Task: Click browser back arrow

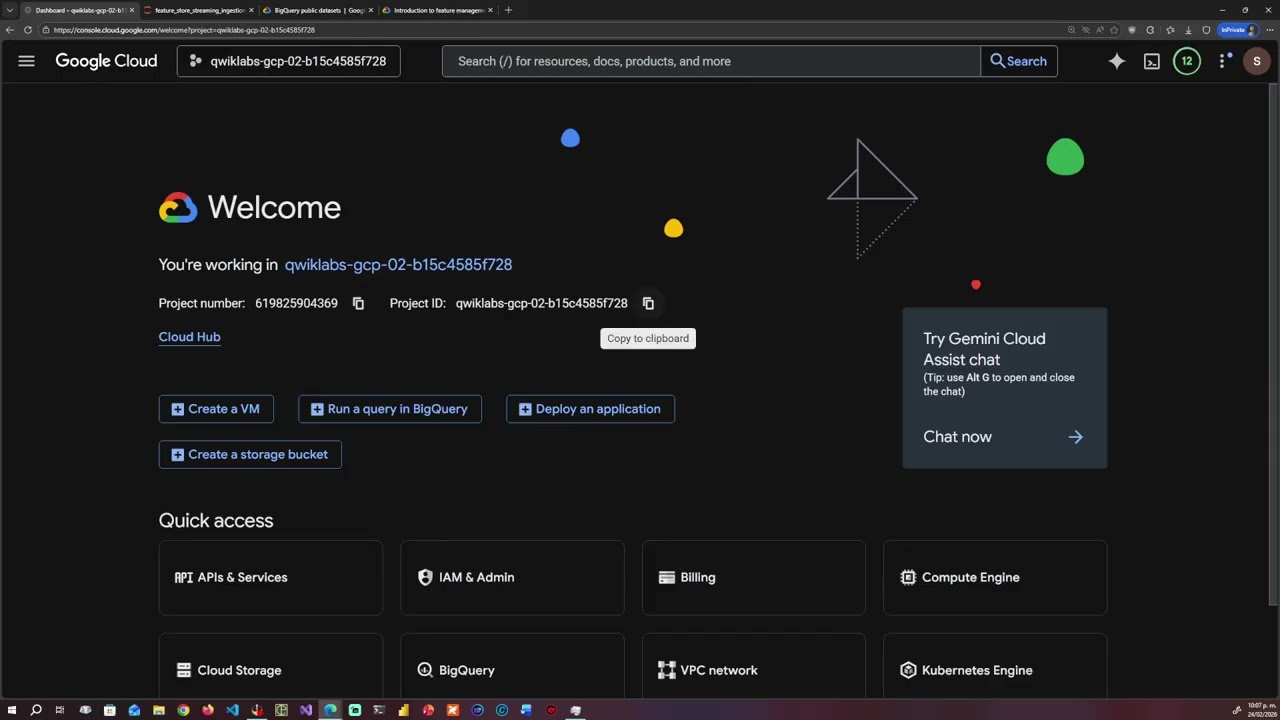Action: [10, 30]
